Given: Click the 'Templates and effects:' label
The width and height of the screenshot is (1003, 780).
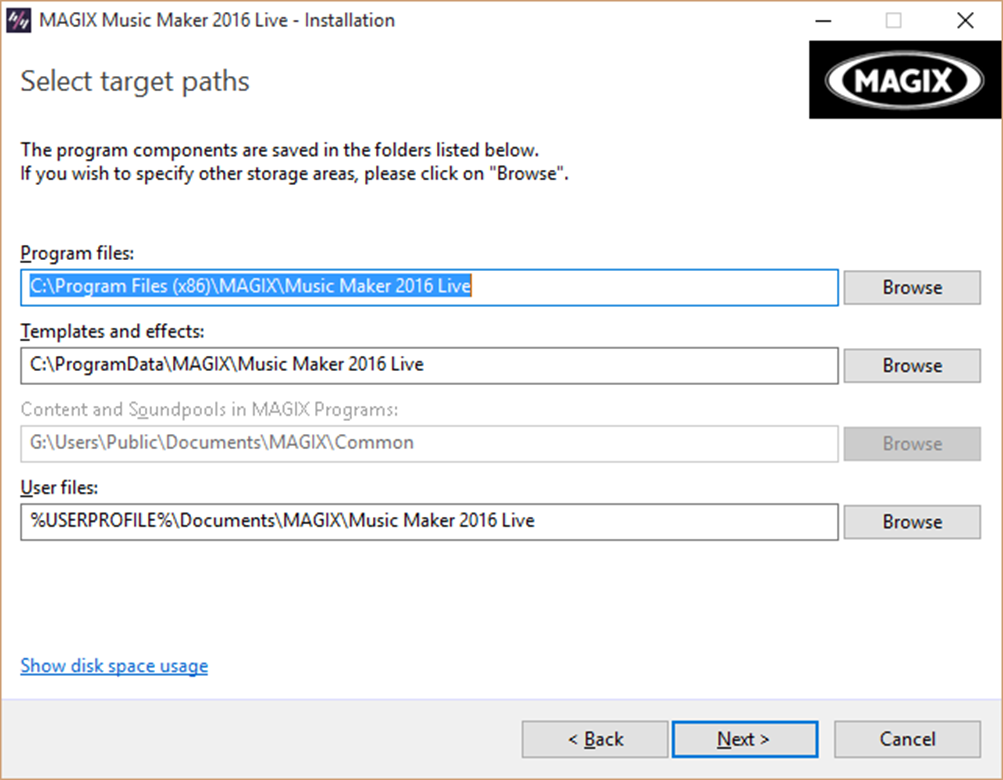Looking at the screenshot, I should click(x=112, y=331).
